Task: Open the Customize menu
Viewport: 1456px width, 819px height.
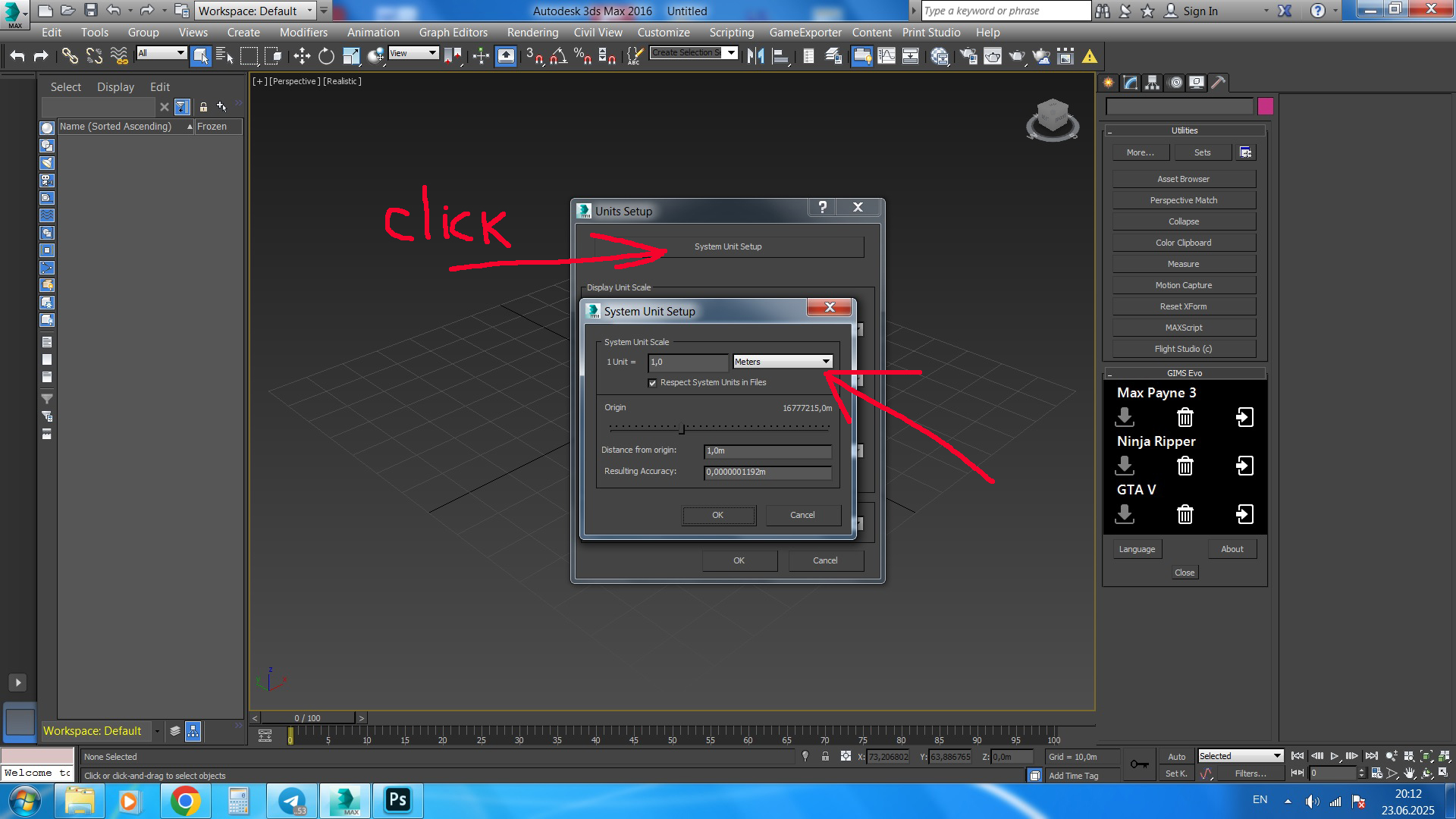Action: click(x=663, y=33)
